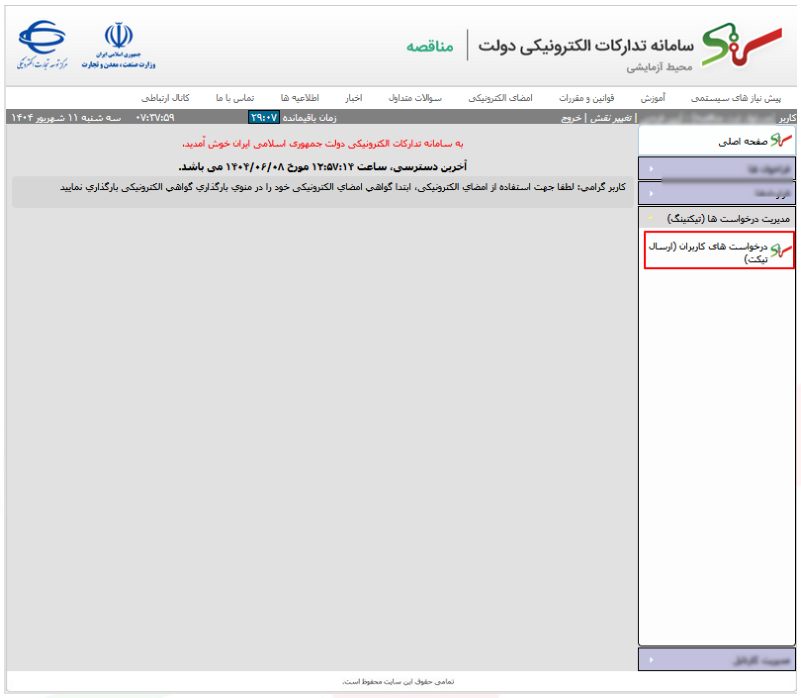Click the Setad logo in the header
Viewport: 801px width, 698px height.
click(742, 44)
